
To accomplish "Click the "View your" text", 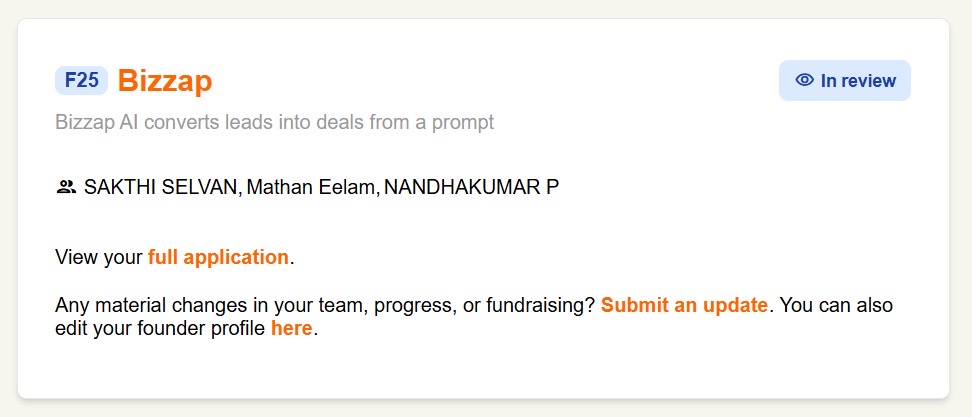I will coord(99,257).
